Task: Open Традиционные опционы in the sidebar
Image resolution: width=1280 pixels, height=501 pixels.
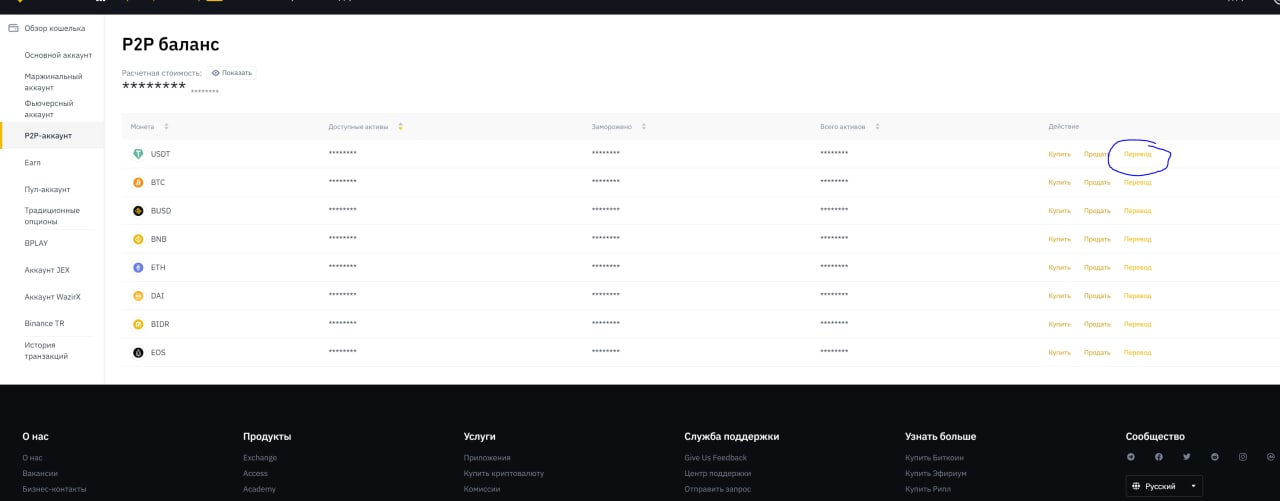Action: coord(52,216)
